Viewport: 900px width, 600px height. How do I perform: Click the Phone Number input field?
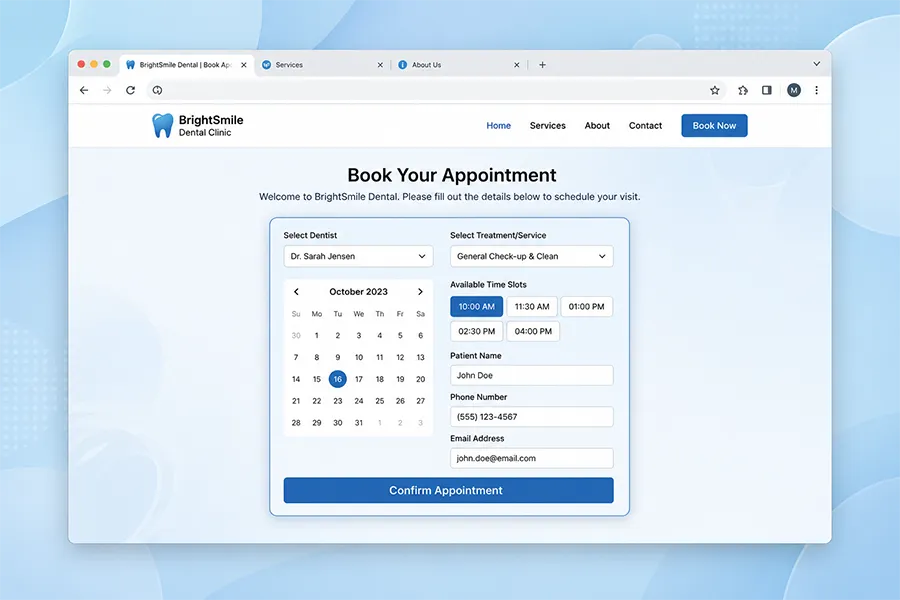[532, 417]
